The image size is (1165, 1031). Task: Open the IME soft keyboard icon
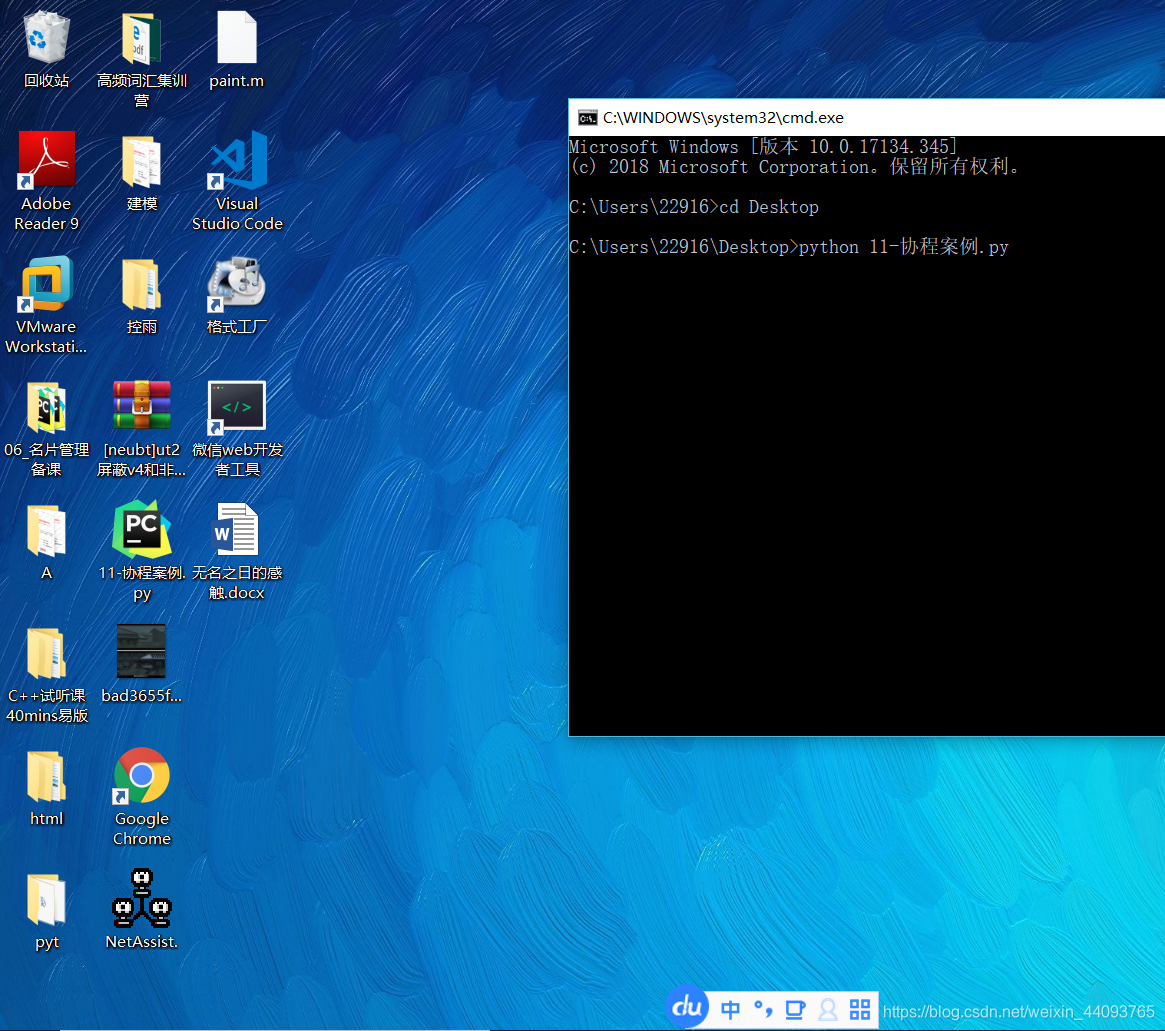tap(795, 1009)
